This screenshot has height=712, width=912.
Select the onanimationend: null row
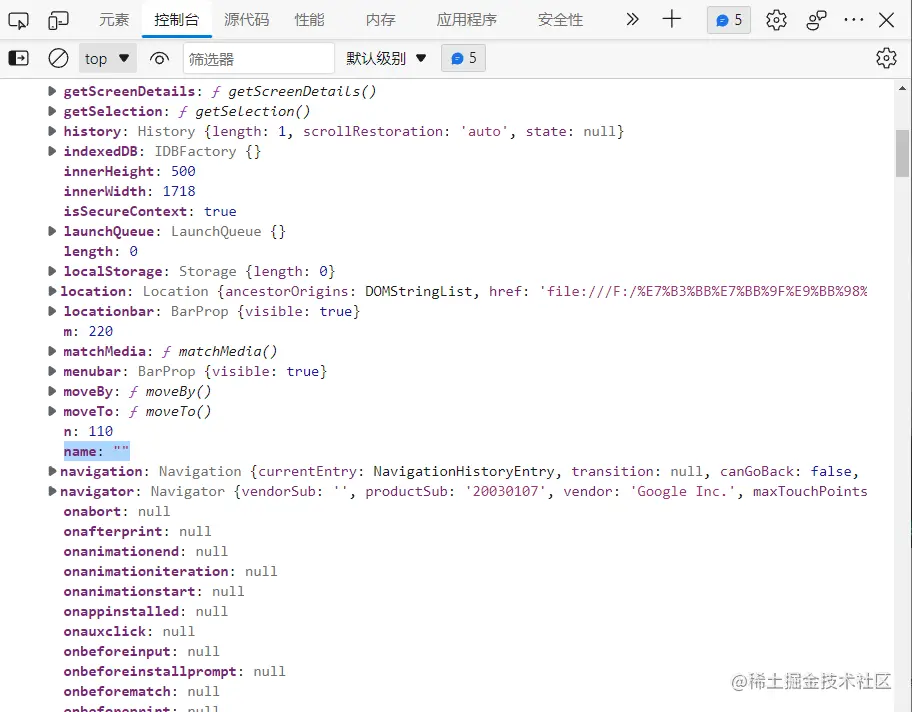pos(145,551)
